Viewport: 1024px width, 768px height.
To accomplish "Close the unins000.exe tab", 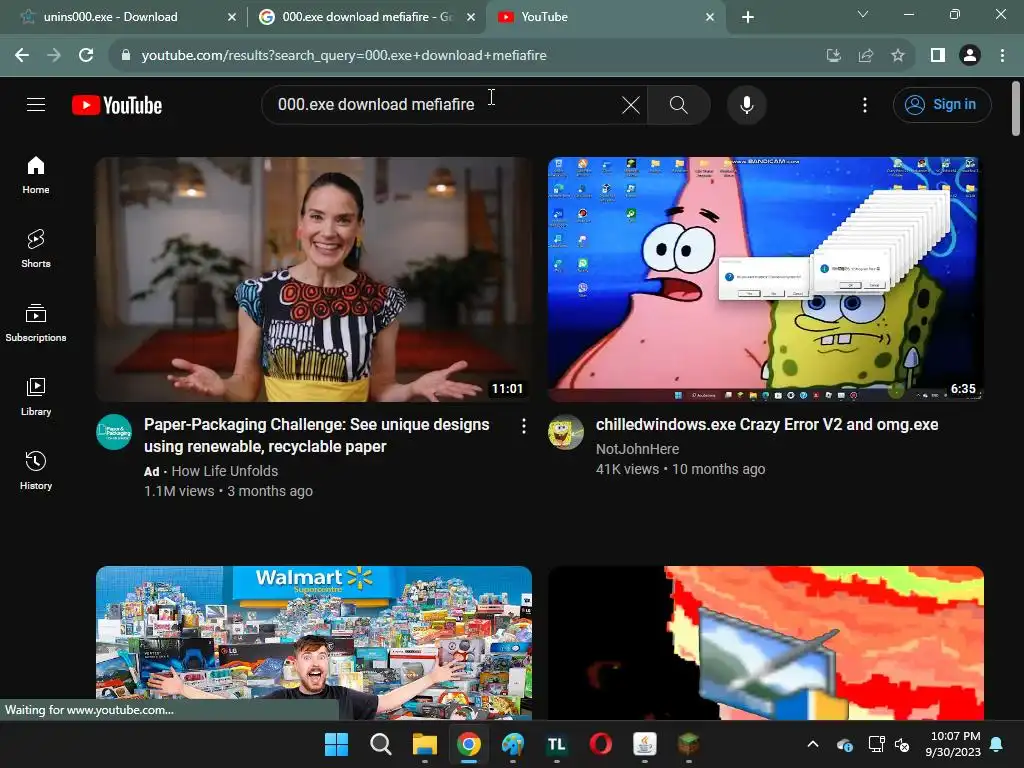I will (x=232, y=17).
